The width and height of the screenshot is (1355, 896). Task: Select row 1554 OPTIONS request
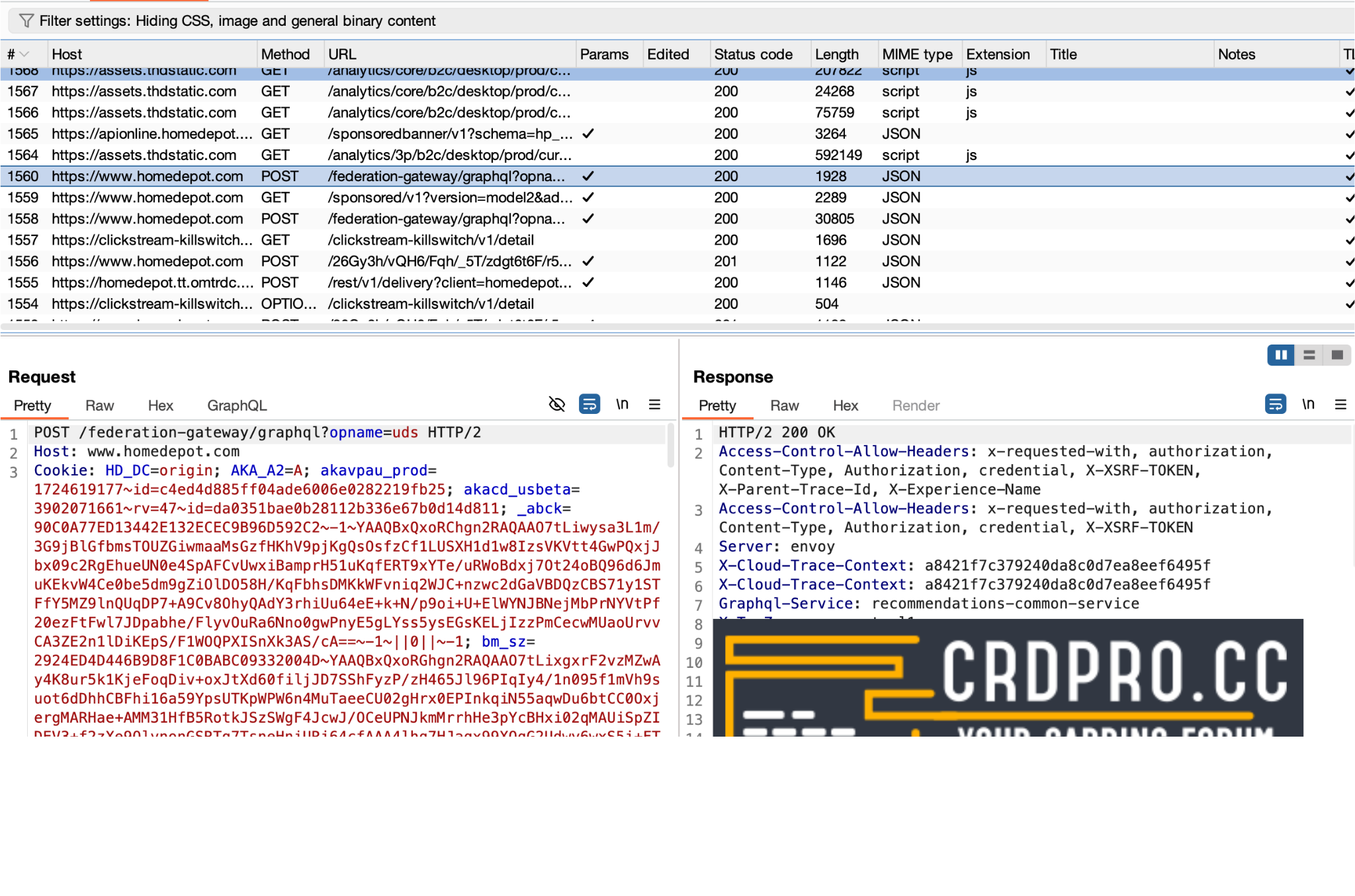(x=677, y=304)
